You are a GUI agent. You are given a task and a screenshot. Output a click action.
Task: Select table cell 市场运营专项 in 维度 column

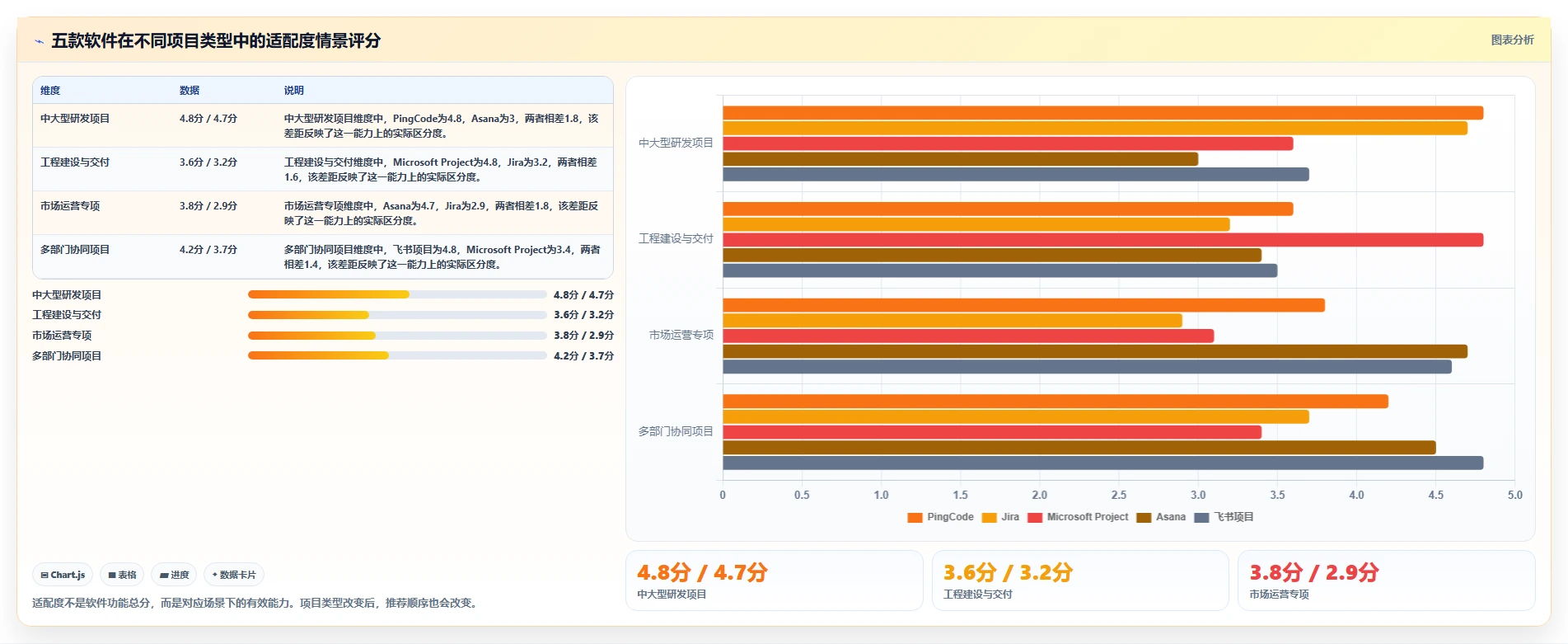click(70, 206)
